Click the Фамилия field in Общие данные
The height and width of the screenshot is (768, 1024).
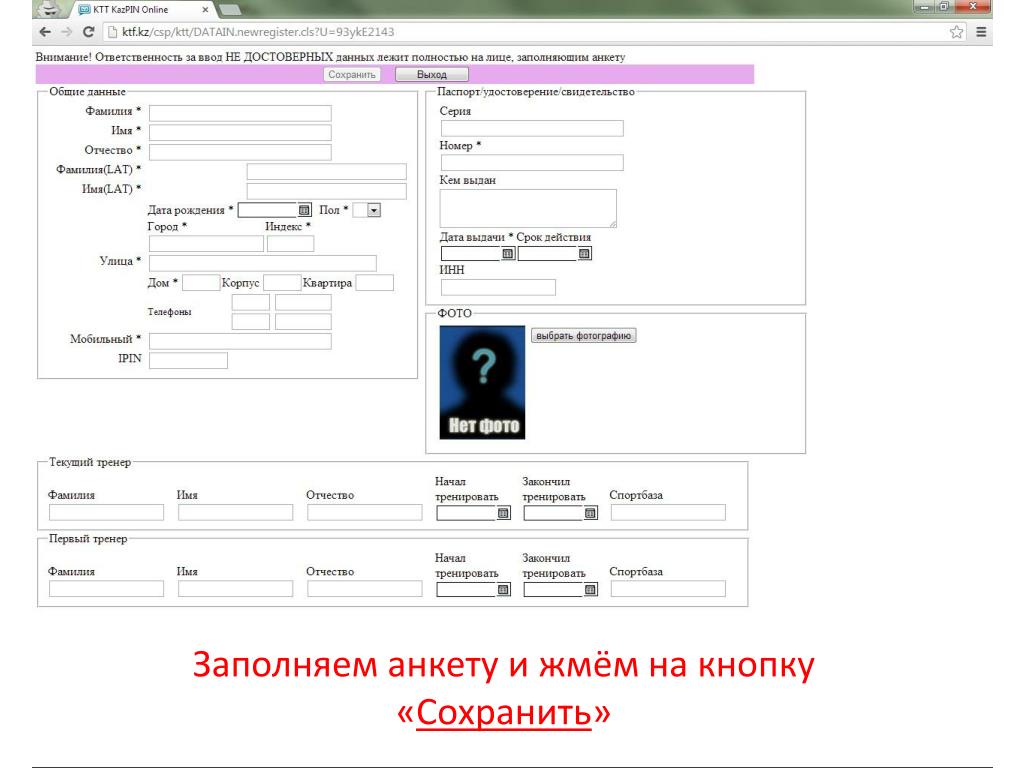click(x=240, y=113)
